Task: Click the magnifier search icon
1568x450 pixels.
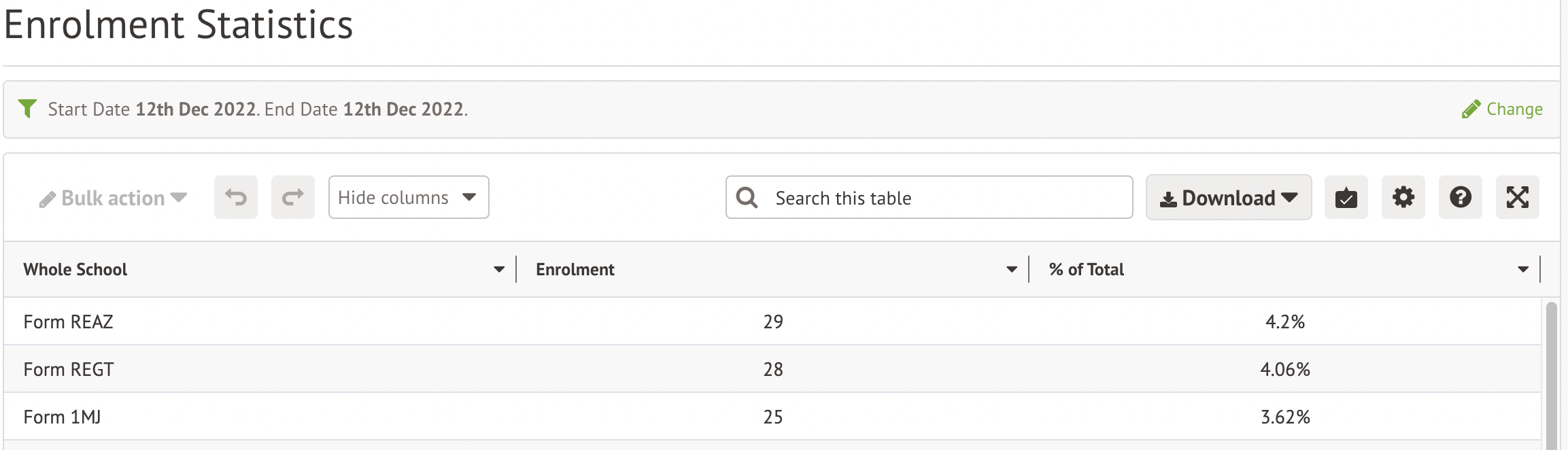Action: click(x=747, y=198)
